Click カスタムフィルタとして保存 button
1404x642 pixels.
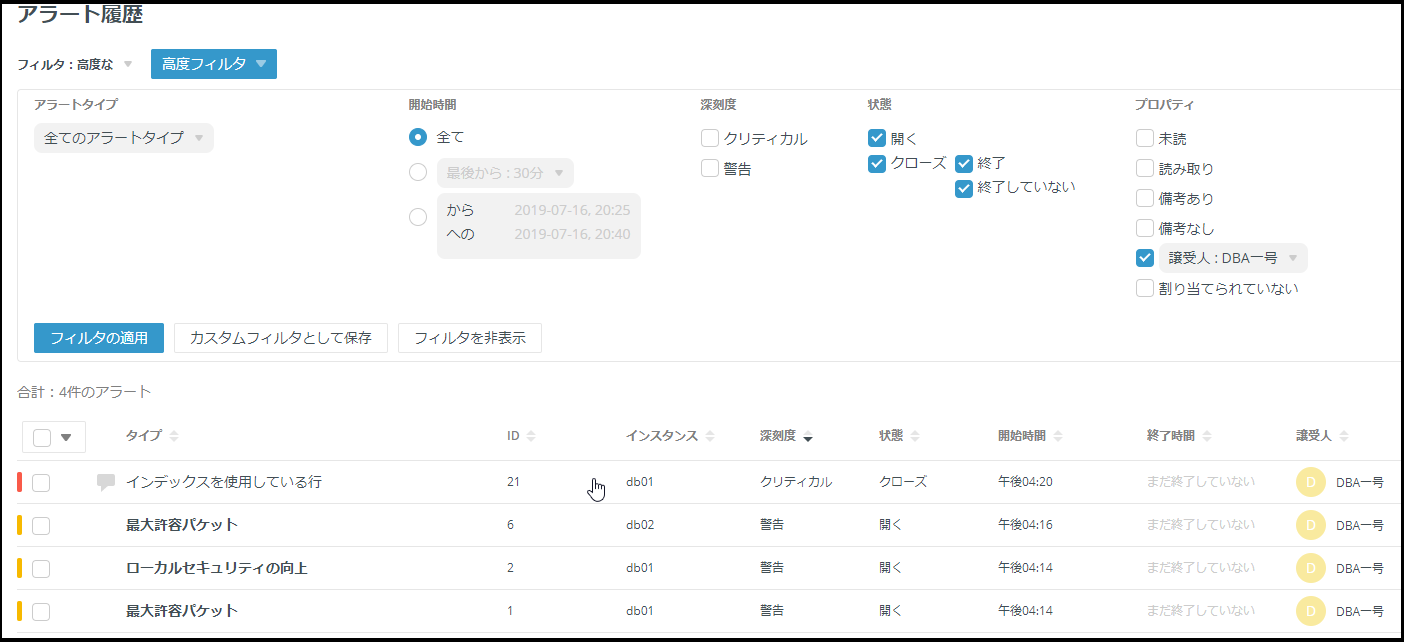point(281,338)
